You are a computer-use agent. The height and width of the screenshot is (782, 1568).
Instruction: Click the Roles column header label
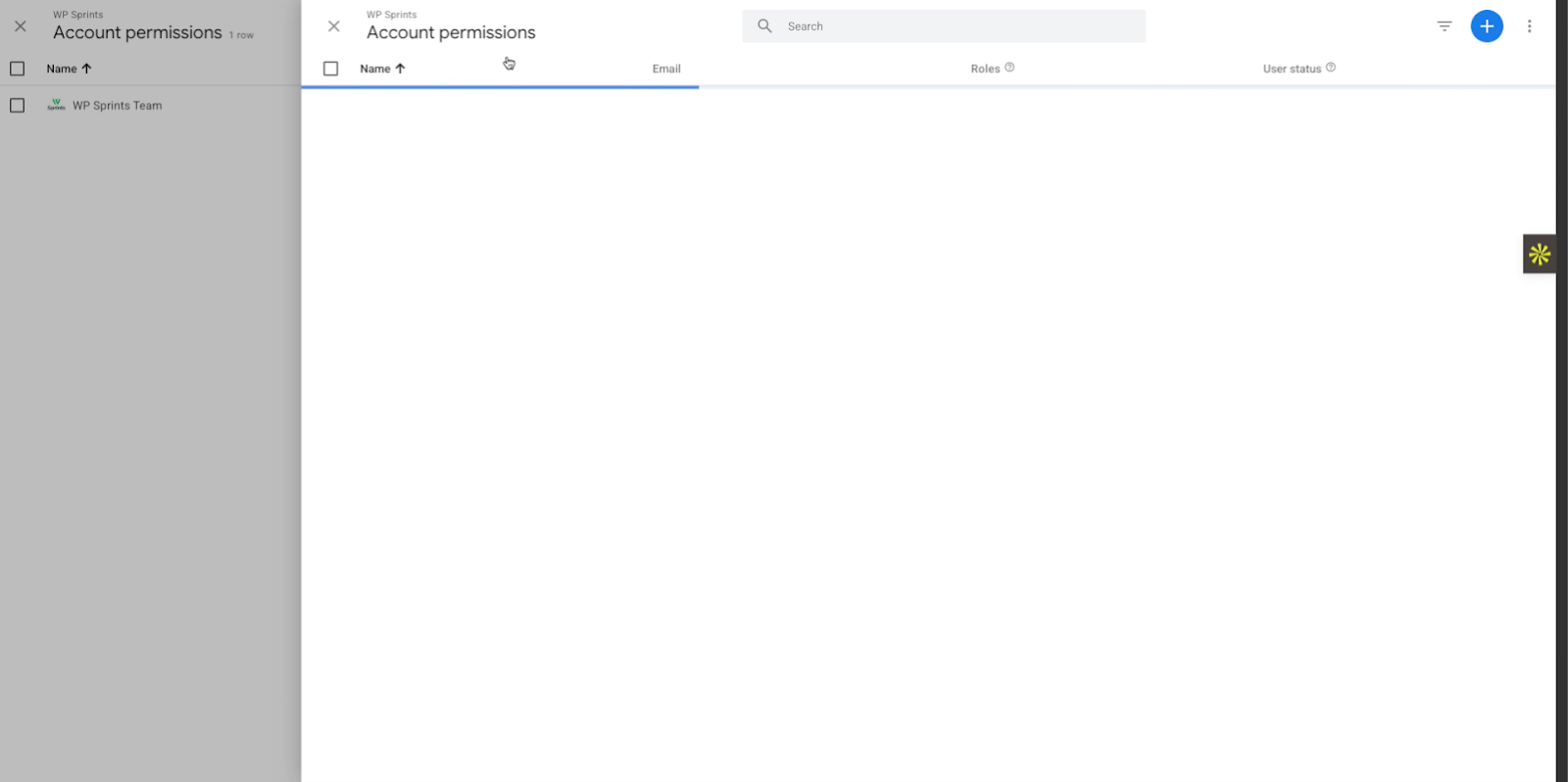(x=985, y=69)
